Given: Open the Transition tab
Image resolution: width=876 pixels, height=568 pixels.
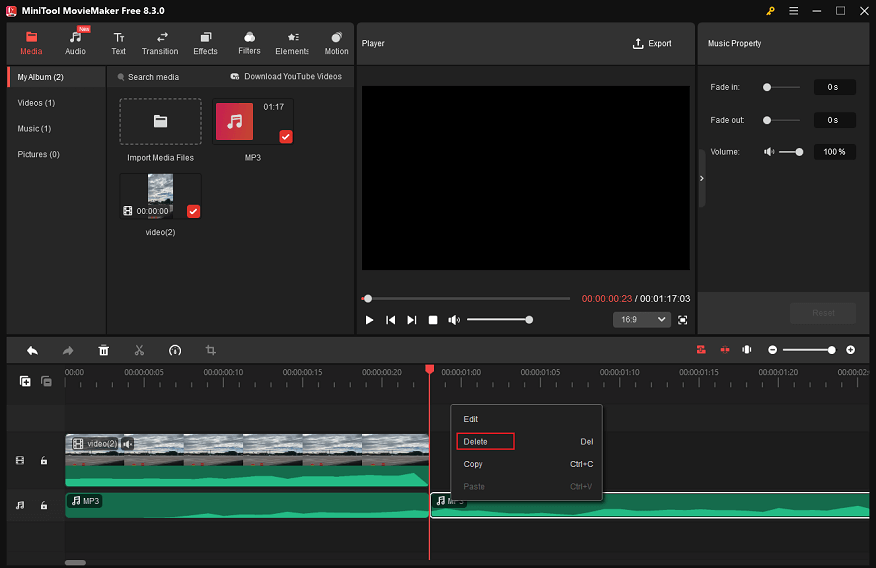Looking at the screenshot, I should (160, 44).
